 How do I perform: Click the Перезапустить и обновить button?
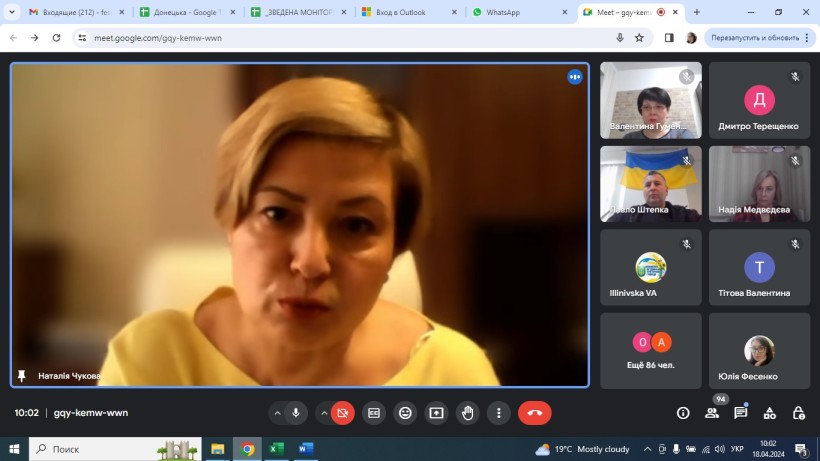click(756, 37)
